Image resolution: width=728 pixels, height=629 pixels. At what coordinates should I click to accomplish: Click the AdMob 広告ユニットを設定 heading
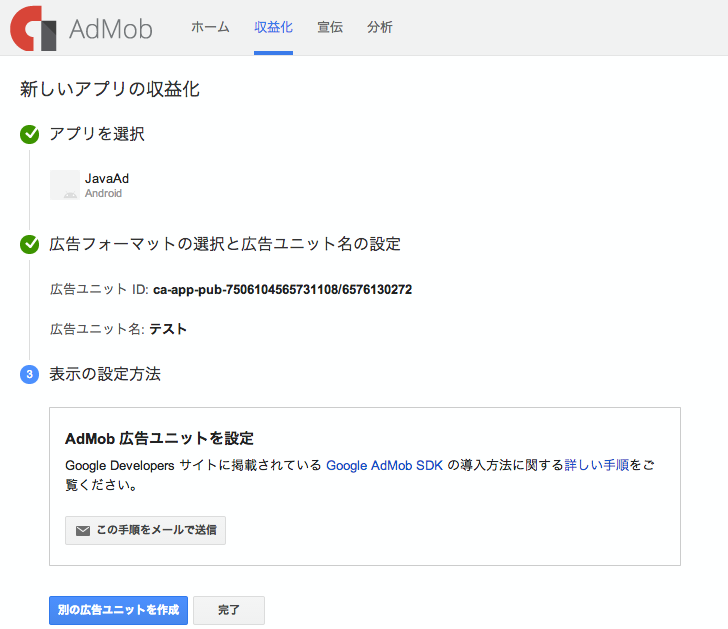pos(159,439)
